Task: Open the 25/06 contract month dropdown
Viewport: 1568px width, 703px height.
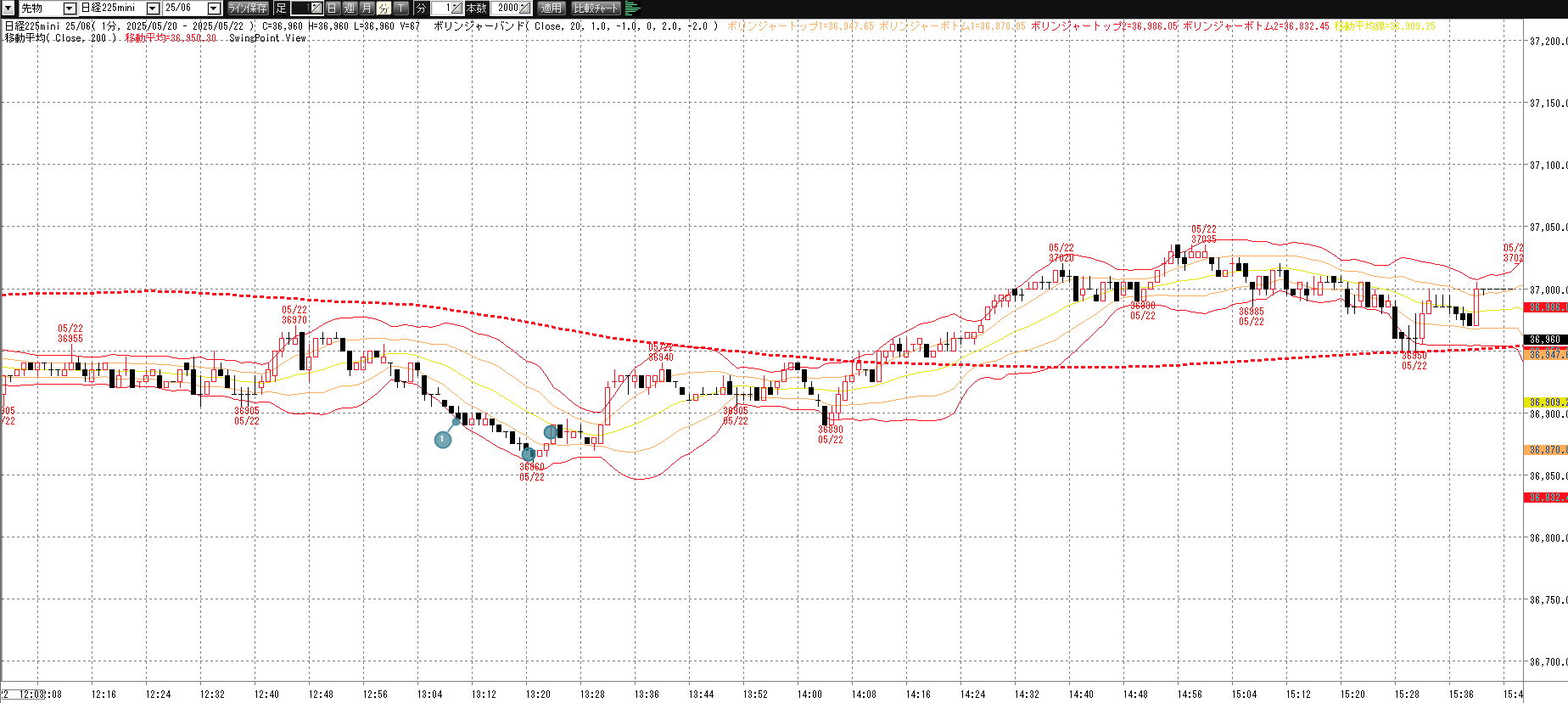Action: click(214, 8)
